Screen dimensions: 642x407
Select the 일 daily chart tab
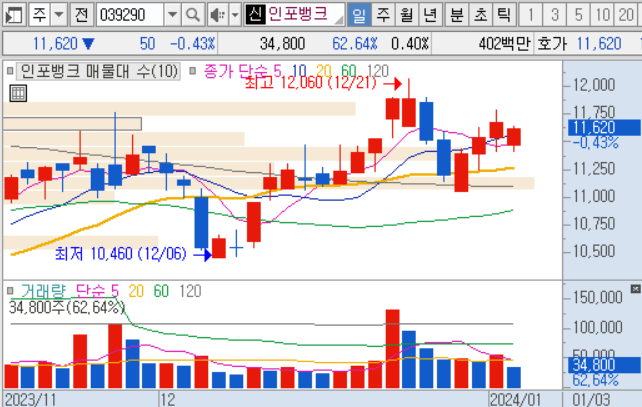359,15
